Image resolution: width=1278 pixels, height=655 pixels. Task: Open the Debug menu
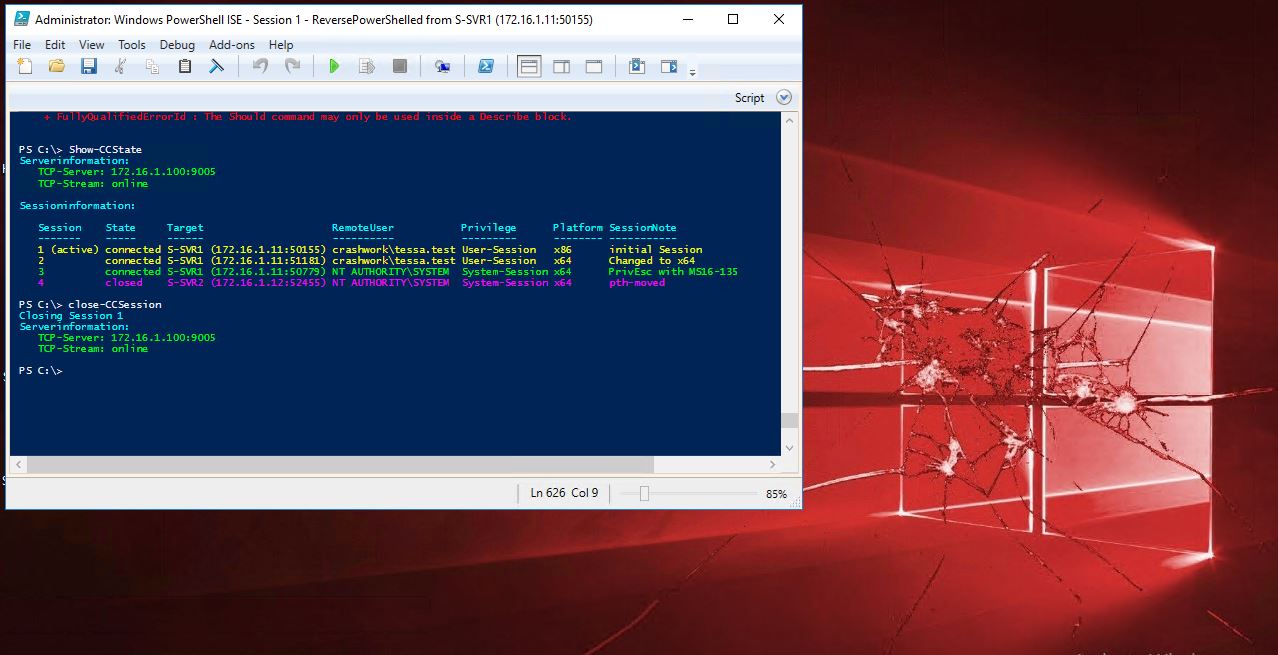coord(177,44)
